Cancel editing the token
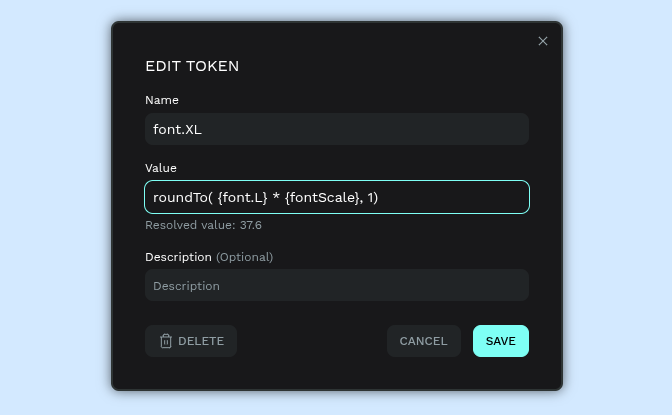672x415 pixels. coord(423,341)
